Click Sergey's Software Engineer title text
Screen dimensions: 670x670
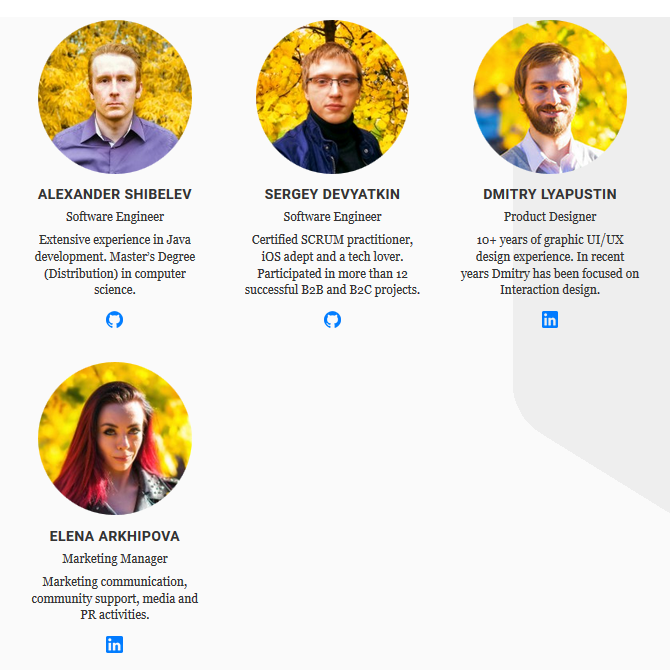332,217
